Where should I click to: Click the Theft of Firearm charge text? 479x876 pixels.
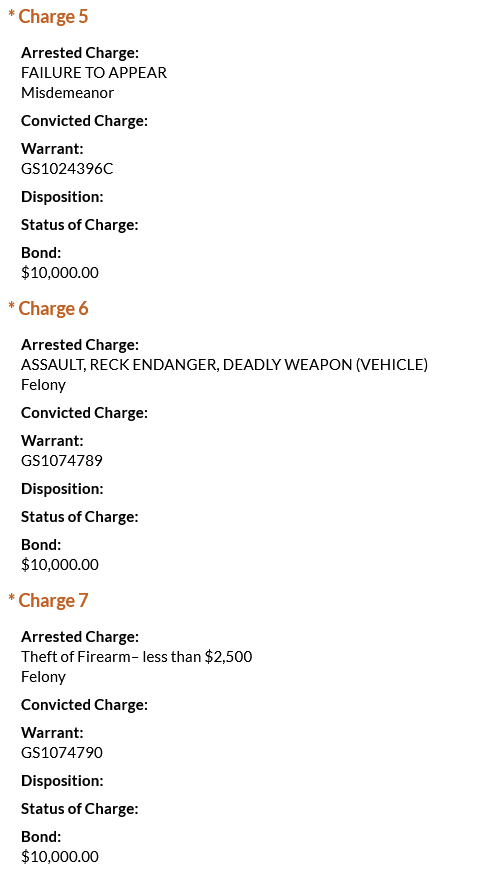point(136,656)
